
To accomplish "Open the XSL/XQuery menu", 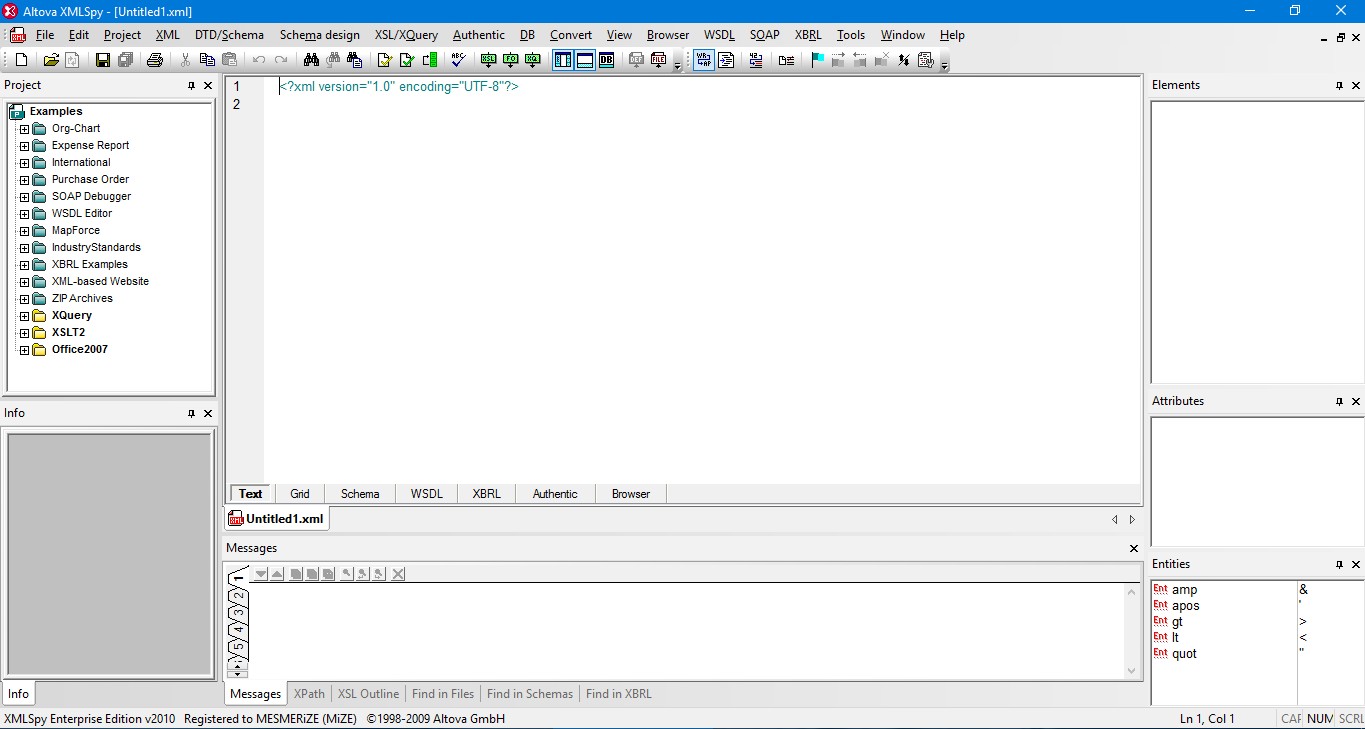I will coord(406,35).
